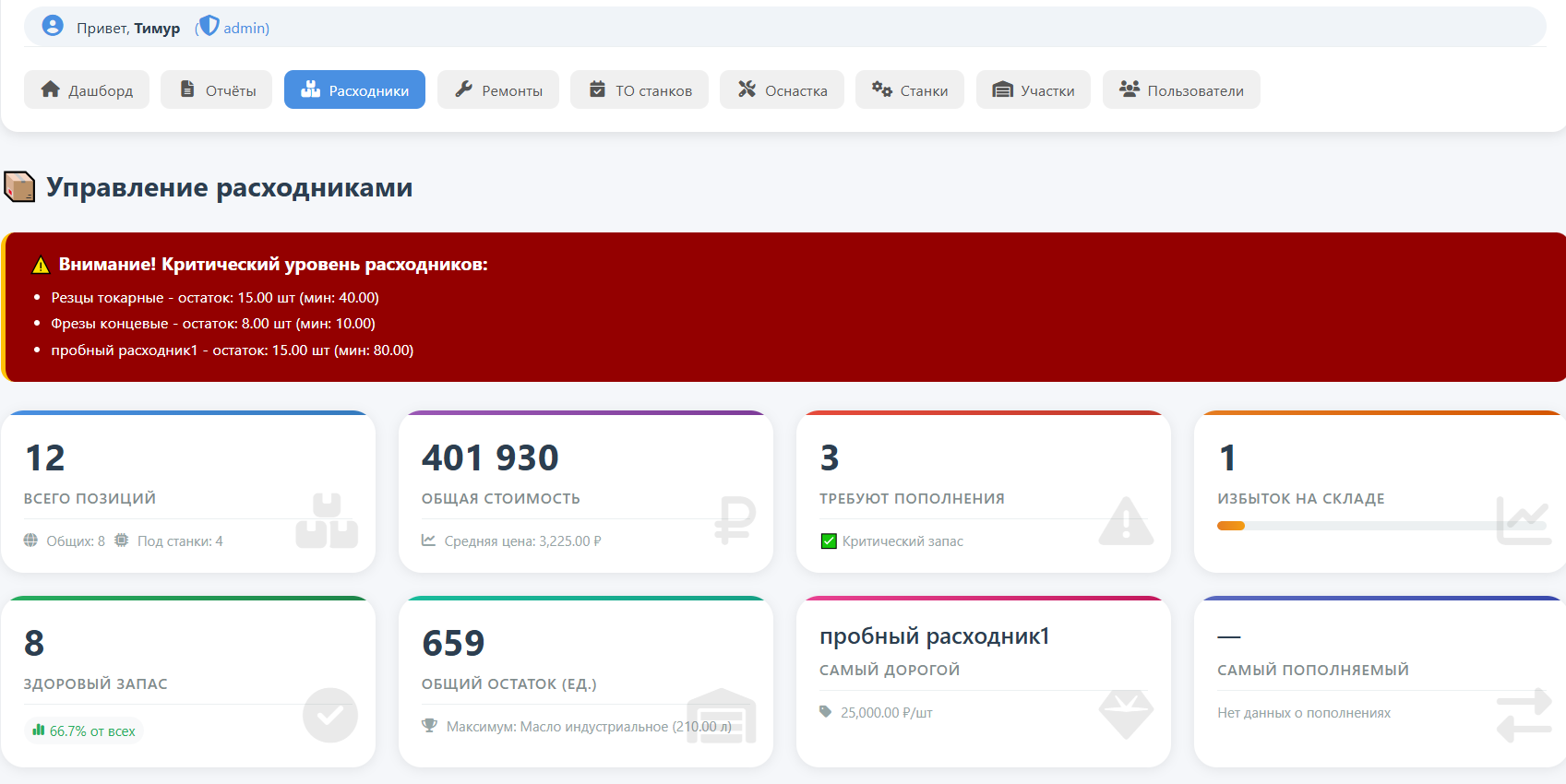Screen dimensions: 1566x784
Task: Click the checkmark icon on Здоровый запас card
Action: coord(330,715)
